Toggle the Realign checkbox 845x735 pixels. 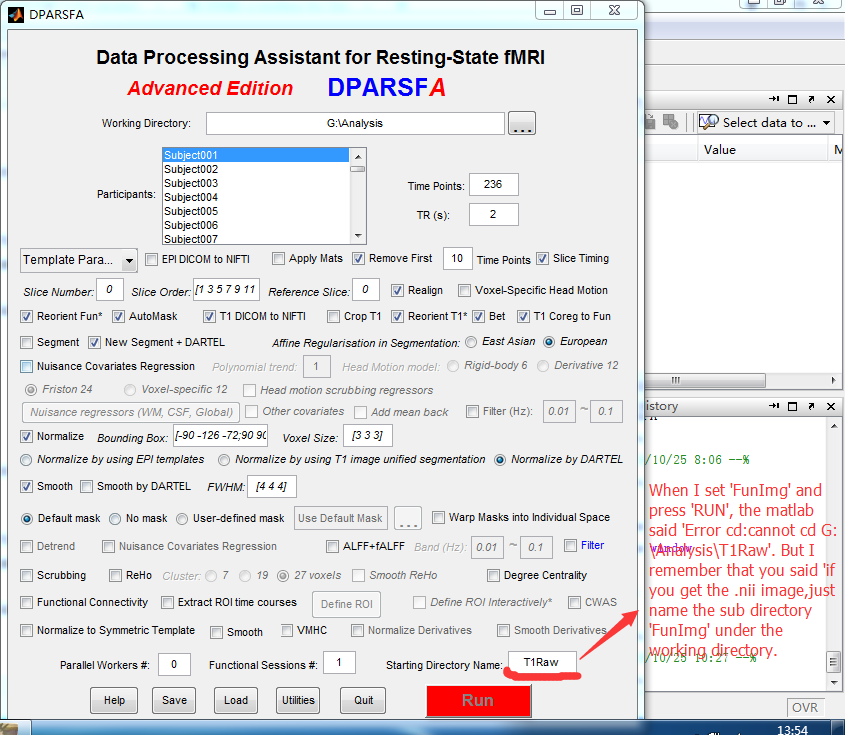point(398,290)
